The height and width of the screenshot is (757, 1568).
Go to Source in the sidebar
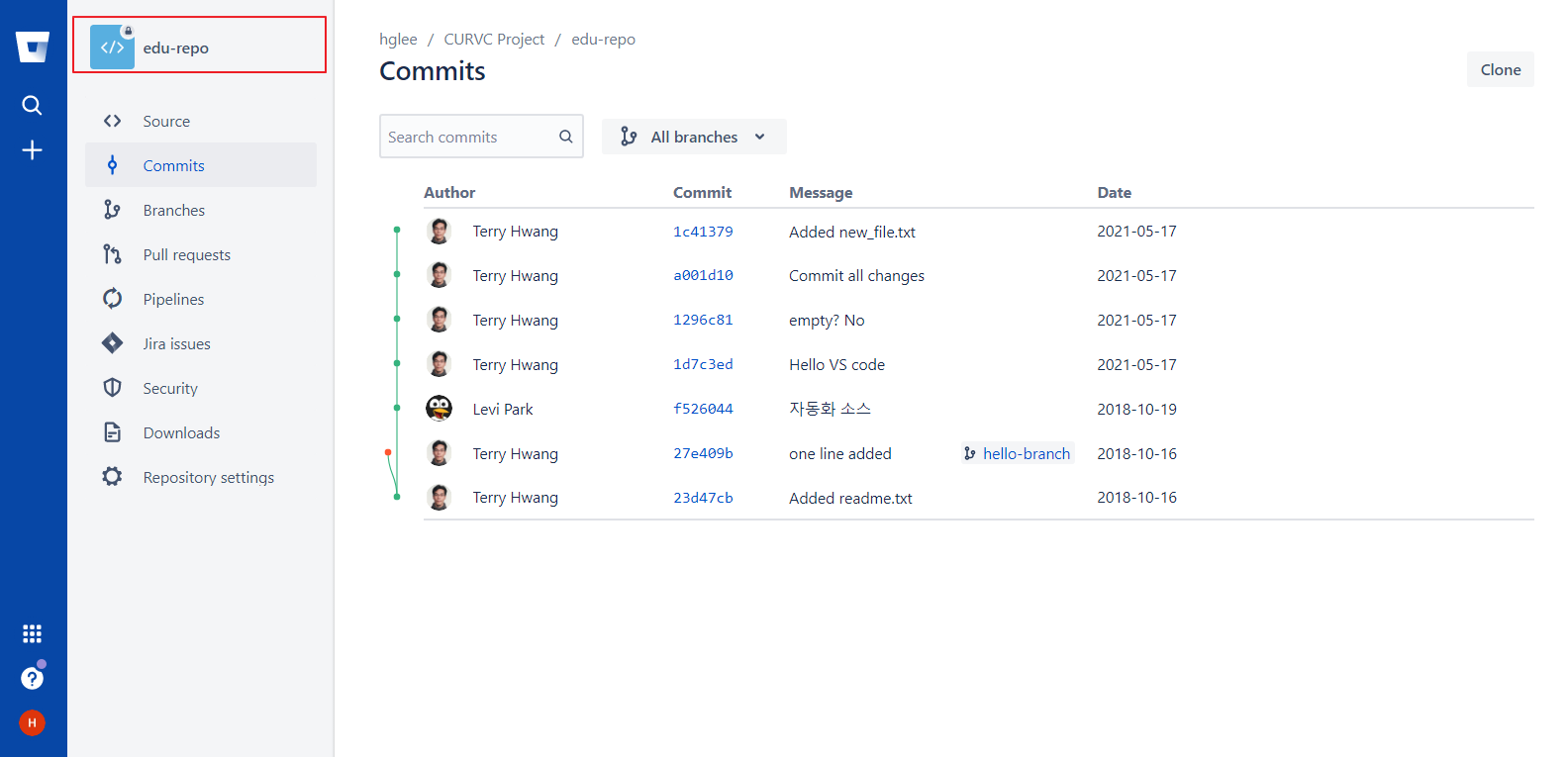201,121
